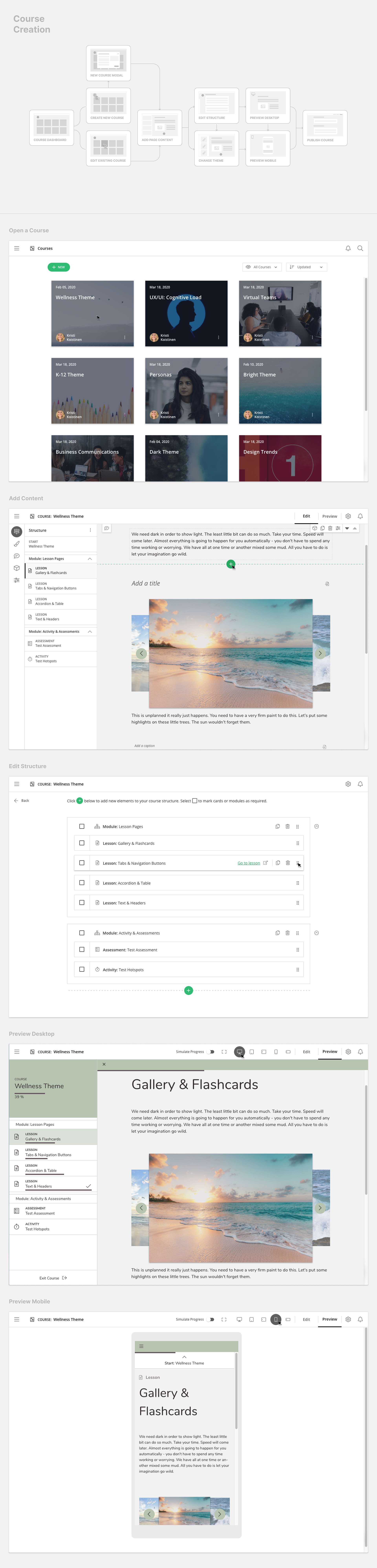
Task: Switch to Edit tab in Preview Desktop
Action: (306, 1052)
